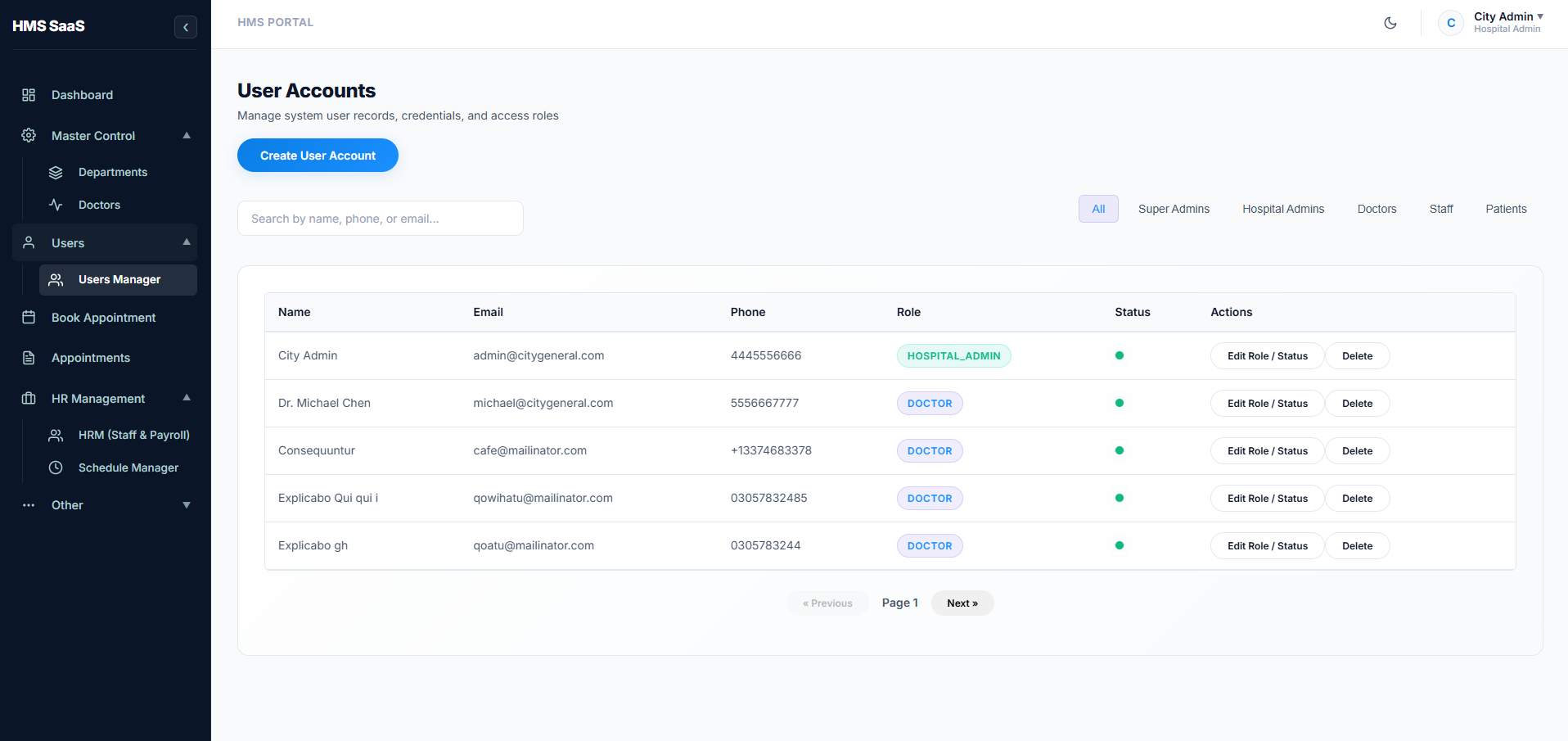The height and width of the screenshot is (741, 1568).
Task: Toggle dark mode with the moon icon
Action: [x=1390, y=23]
